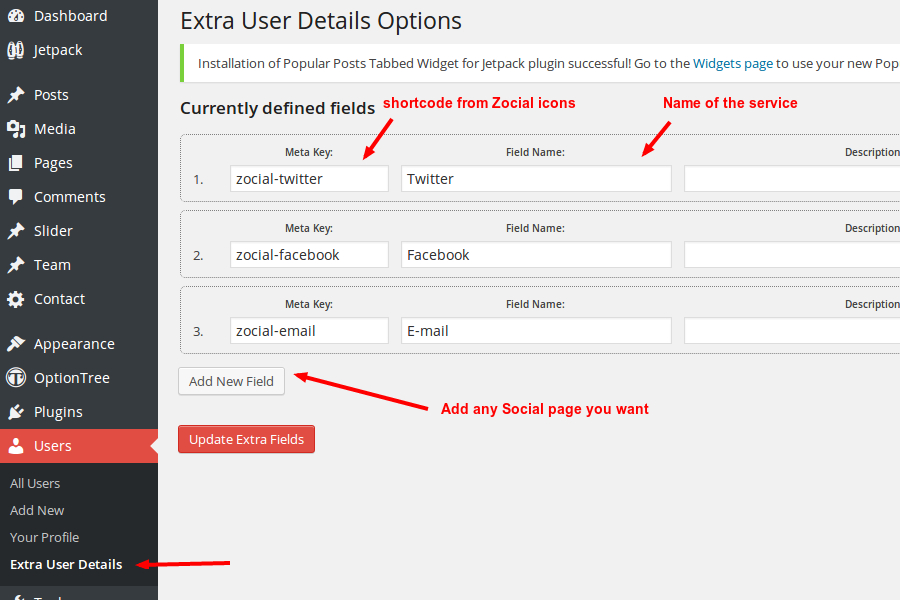Click the Appearance paintbrush icon
Screen dimensions: 900x600
16,344
